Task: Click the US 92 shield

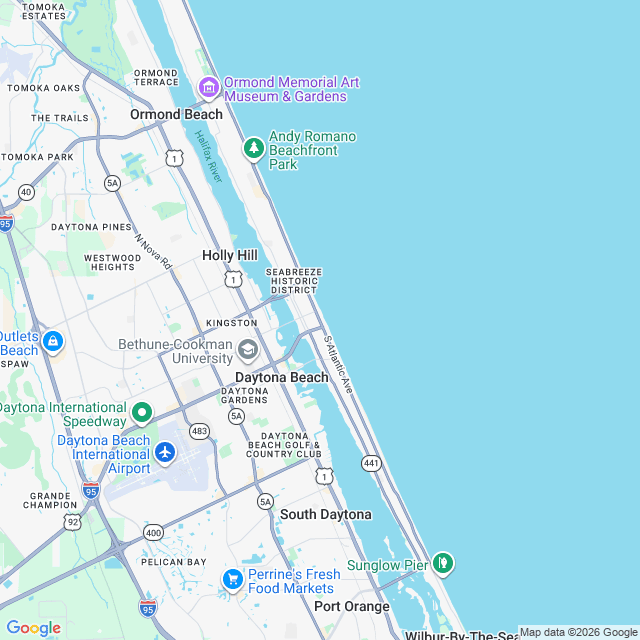Action: [73, 522]
